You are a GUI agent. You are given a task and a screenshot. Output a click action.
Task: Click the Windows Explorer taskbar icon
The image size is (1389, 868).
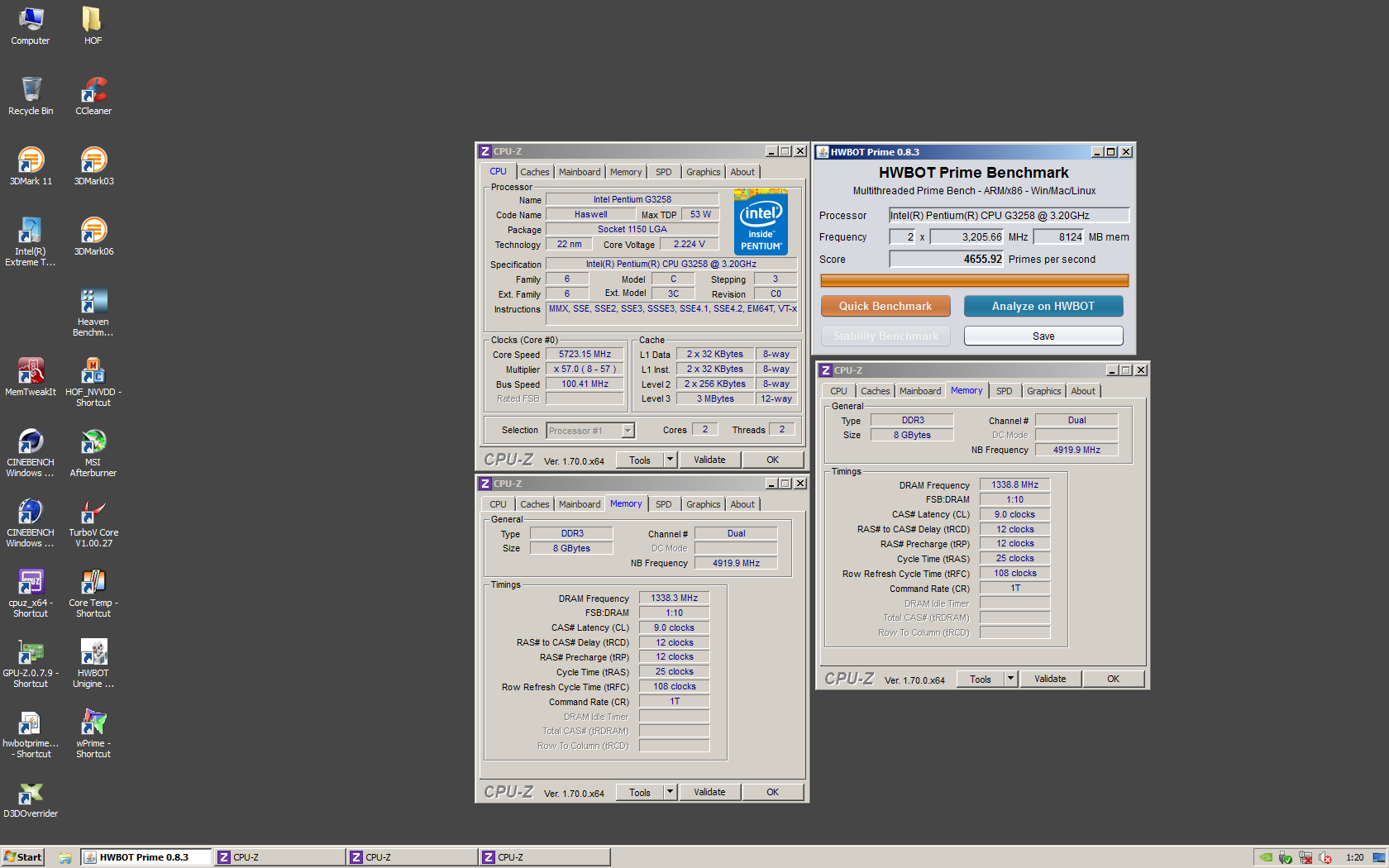pos(64,857)
